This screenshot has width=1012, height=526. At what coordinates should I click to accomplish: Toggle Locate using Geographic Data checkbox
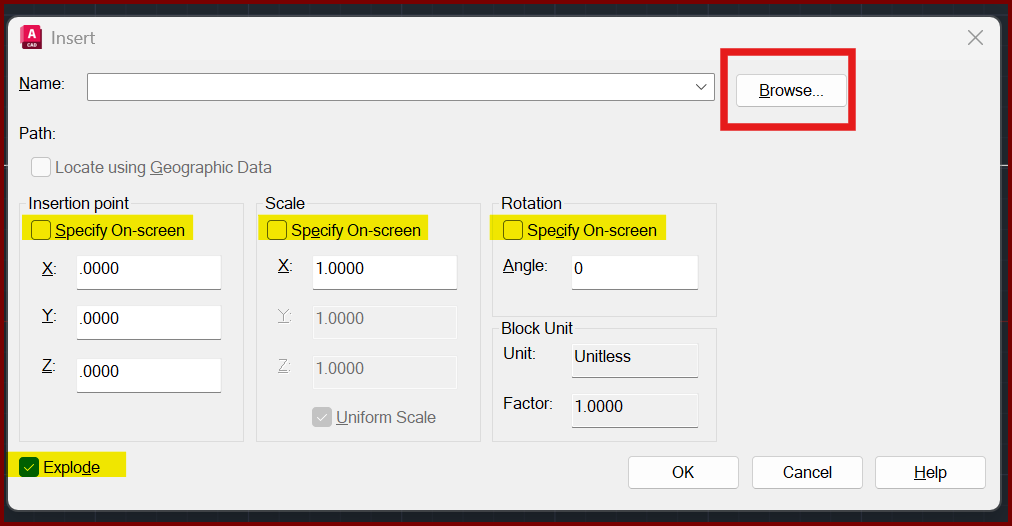coord(41,167)
